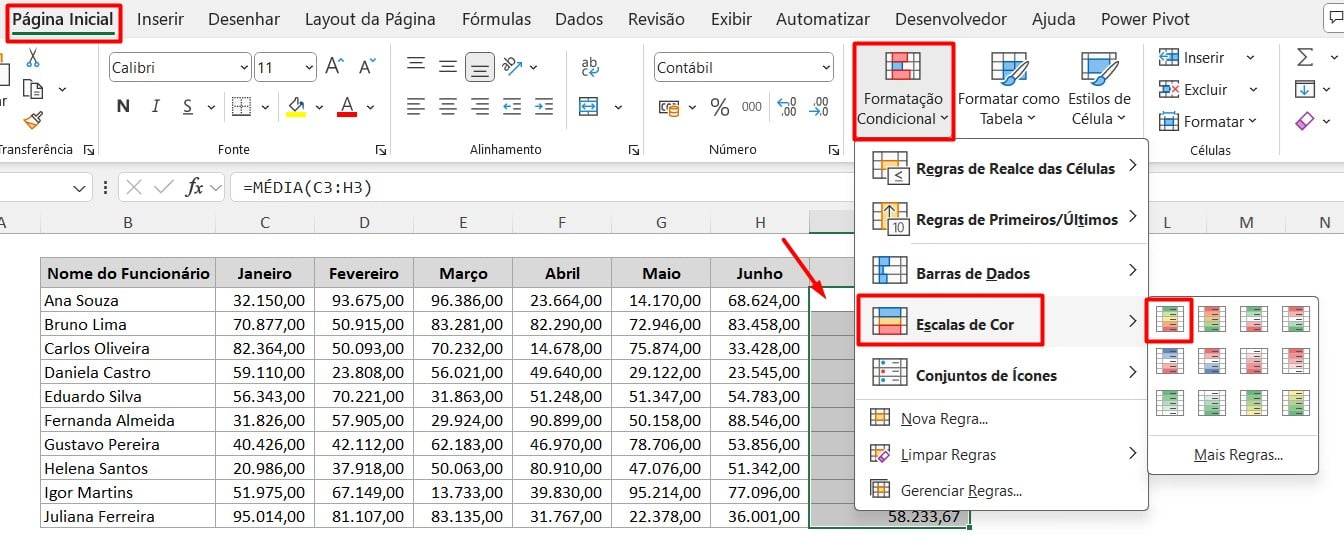
Task: Click the AutoSum sigma icon
Action: tap(1305, 57)
